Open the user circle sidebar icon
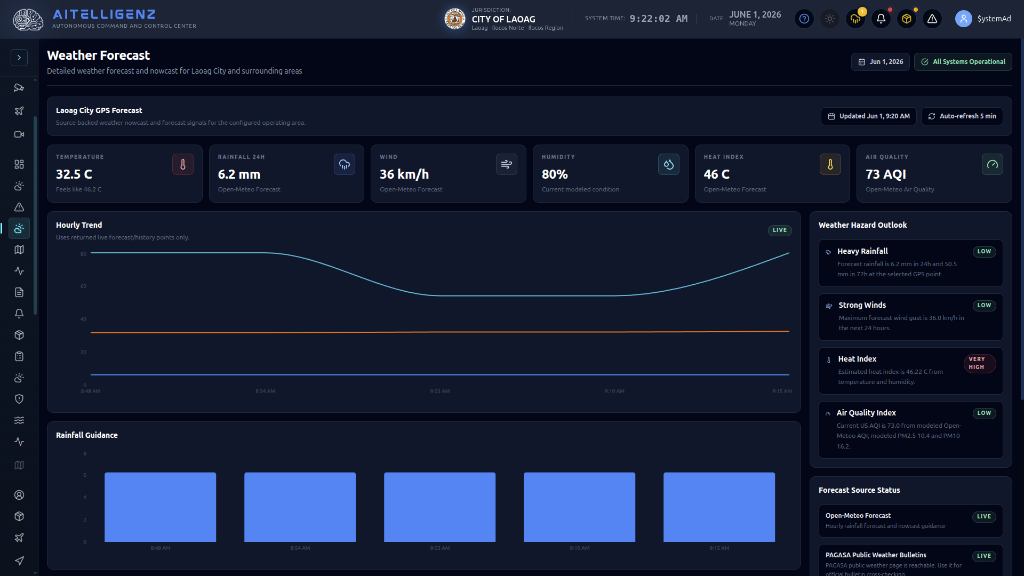Viewport: 1024px width, 576px height. [19, 495]
